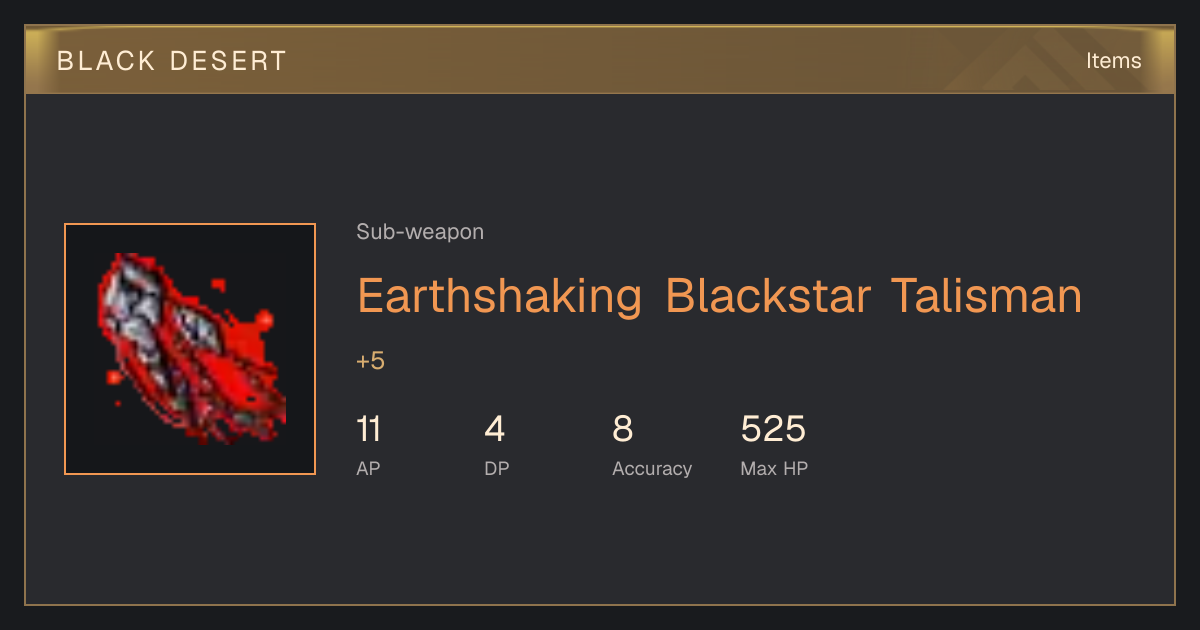The height and width of the screenshot is (630, 1200).
Task: Click the Accuracy stat label
Action: 652,468
